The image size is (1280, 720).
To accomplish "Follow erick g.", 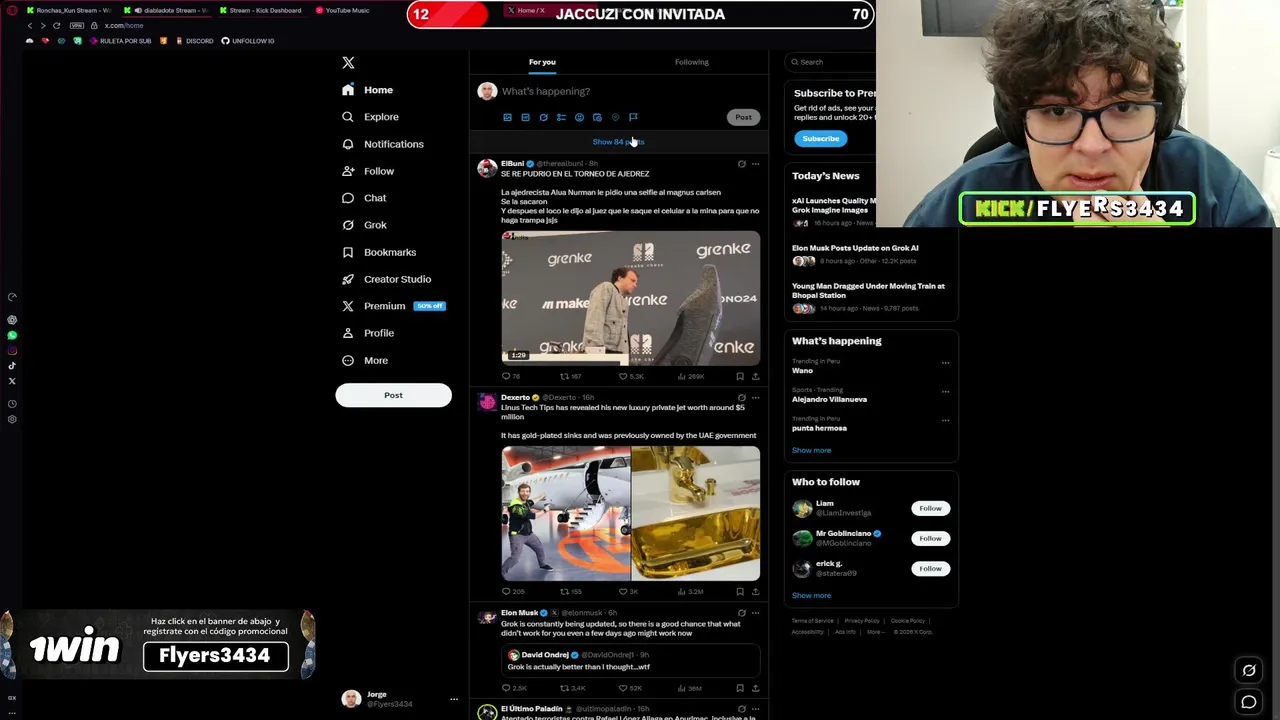I will tap(930, 568).
